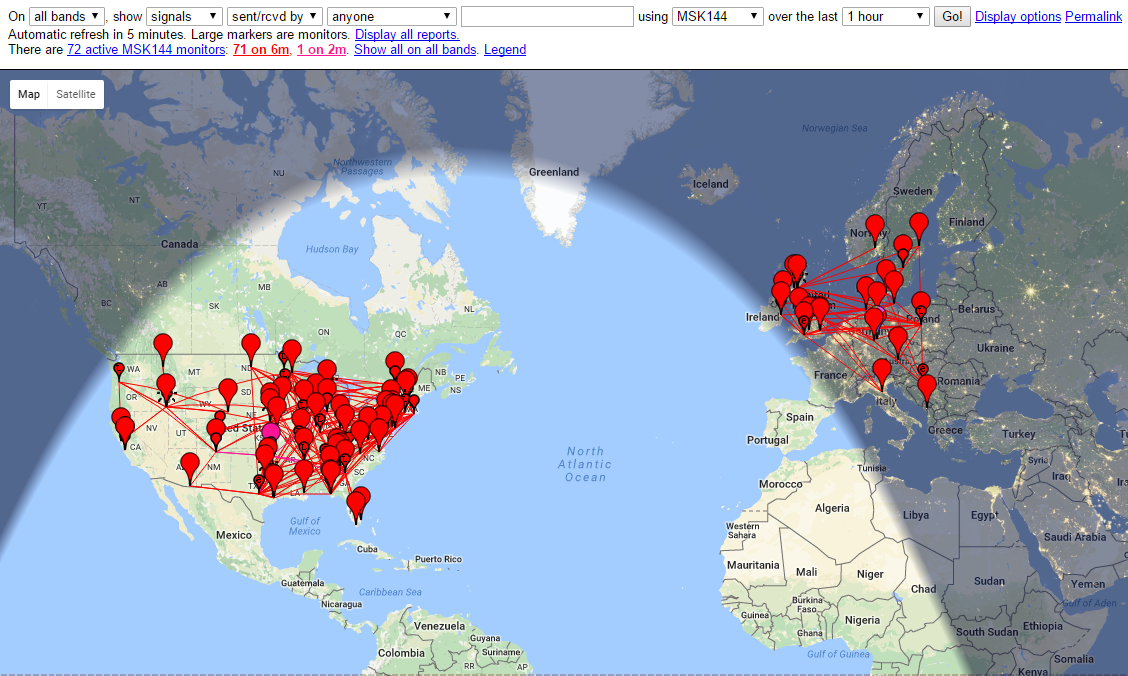1128x676 pixels.
Task: Expand the 'signals' show dropdown
Action: (x=184, y=17)
